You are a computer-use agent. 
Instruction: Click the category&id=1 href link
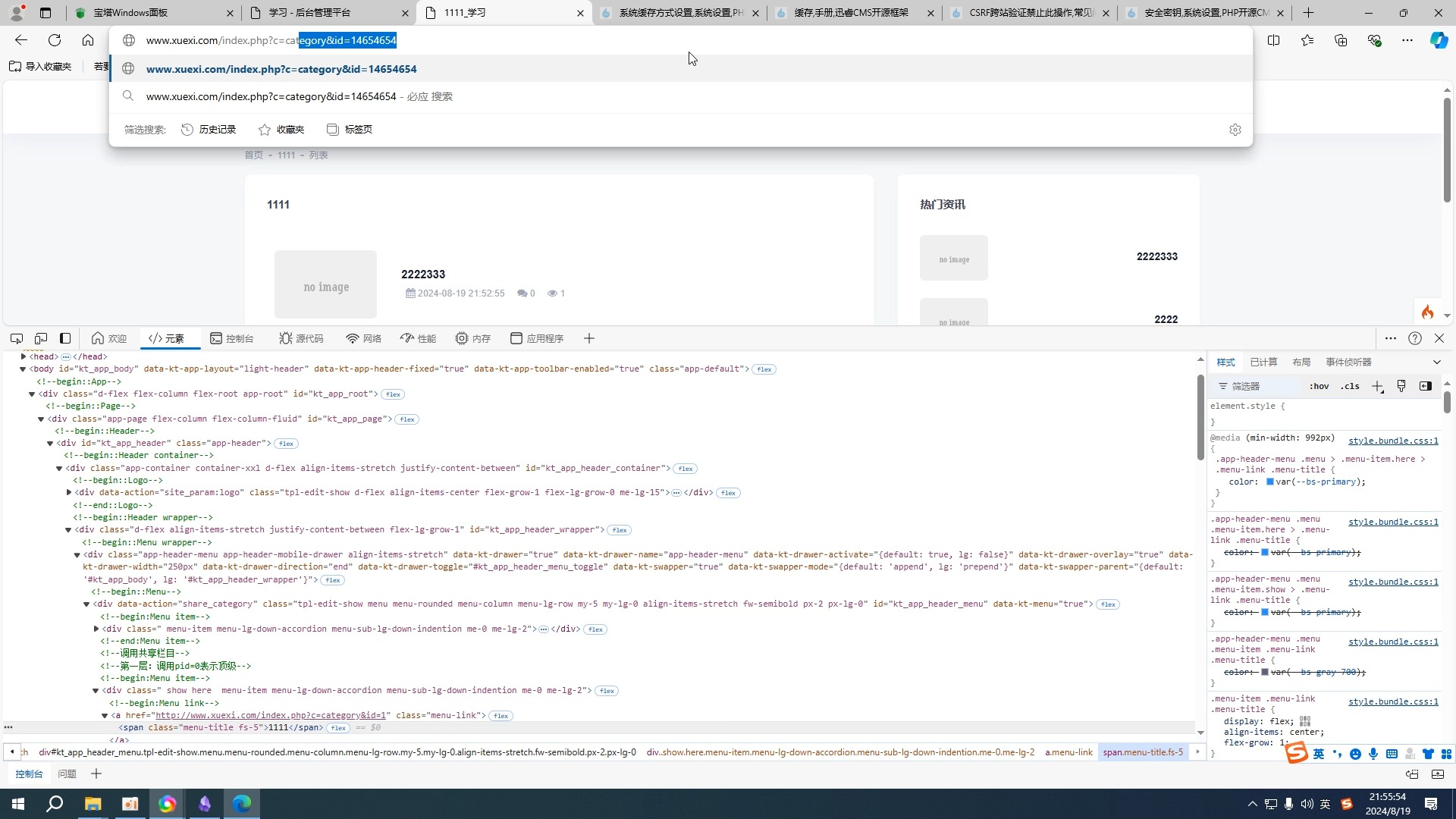[271, 716]
